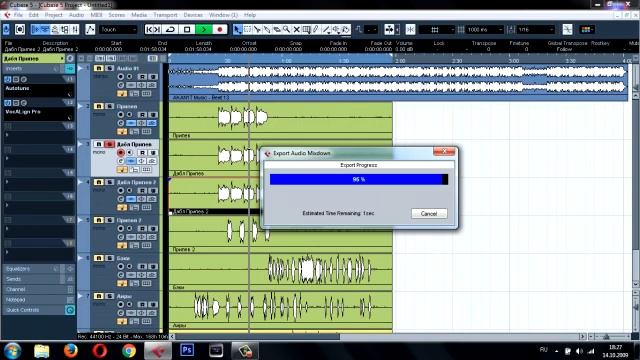Open the Notepad inspector section
This screenshot has height=360, width=640.
[38, 300]
